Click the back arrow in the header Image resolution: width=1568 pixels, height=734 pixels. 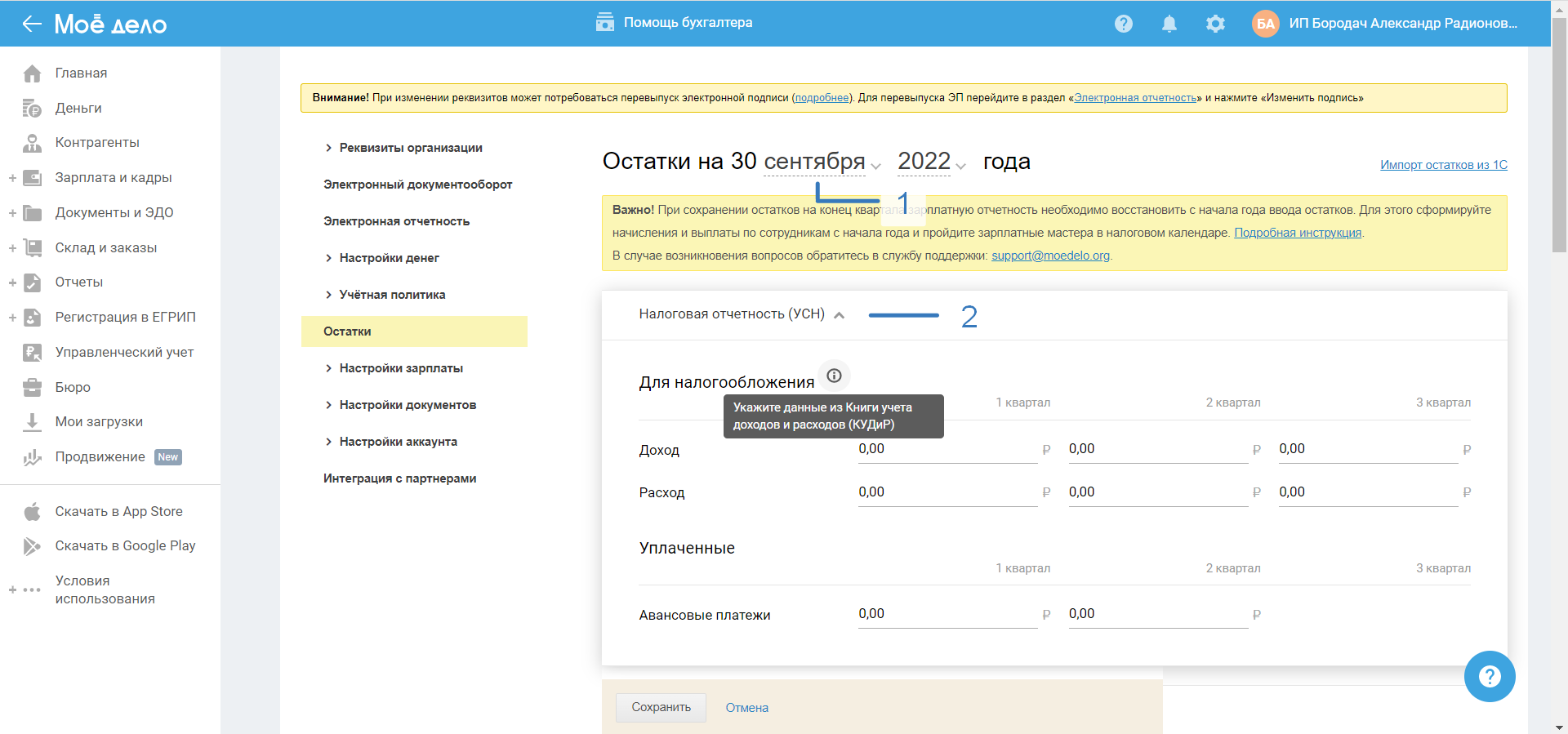(32, 24)
